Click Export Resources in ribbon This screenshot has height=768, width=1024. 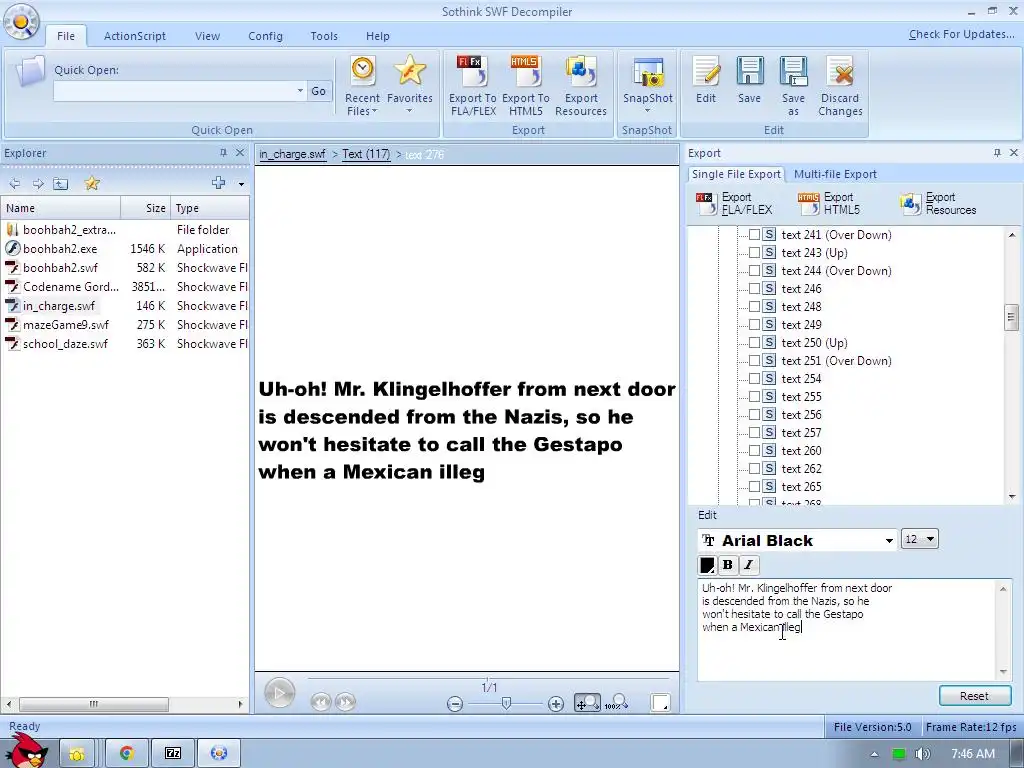click(581, 87)
